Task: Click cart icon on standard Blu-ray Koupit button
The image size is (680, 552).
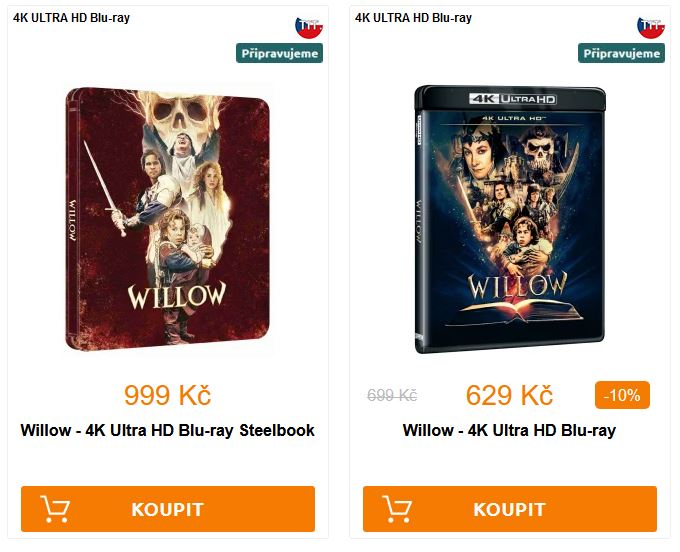Action: 397,509
